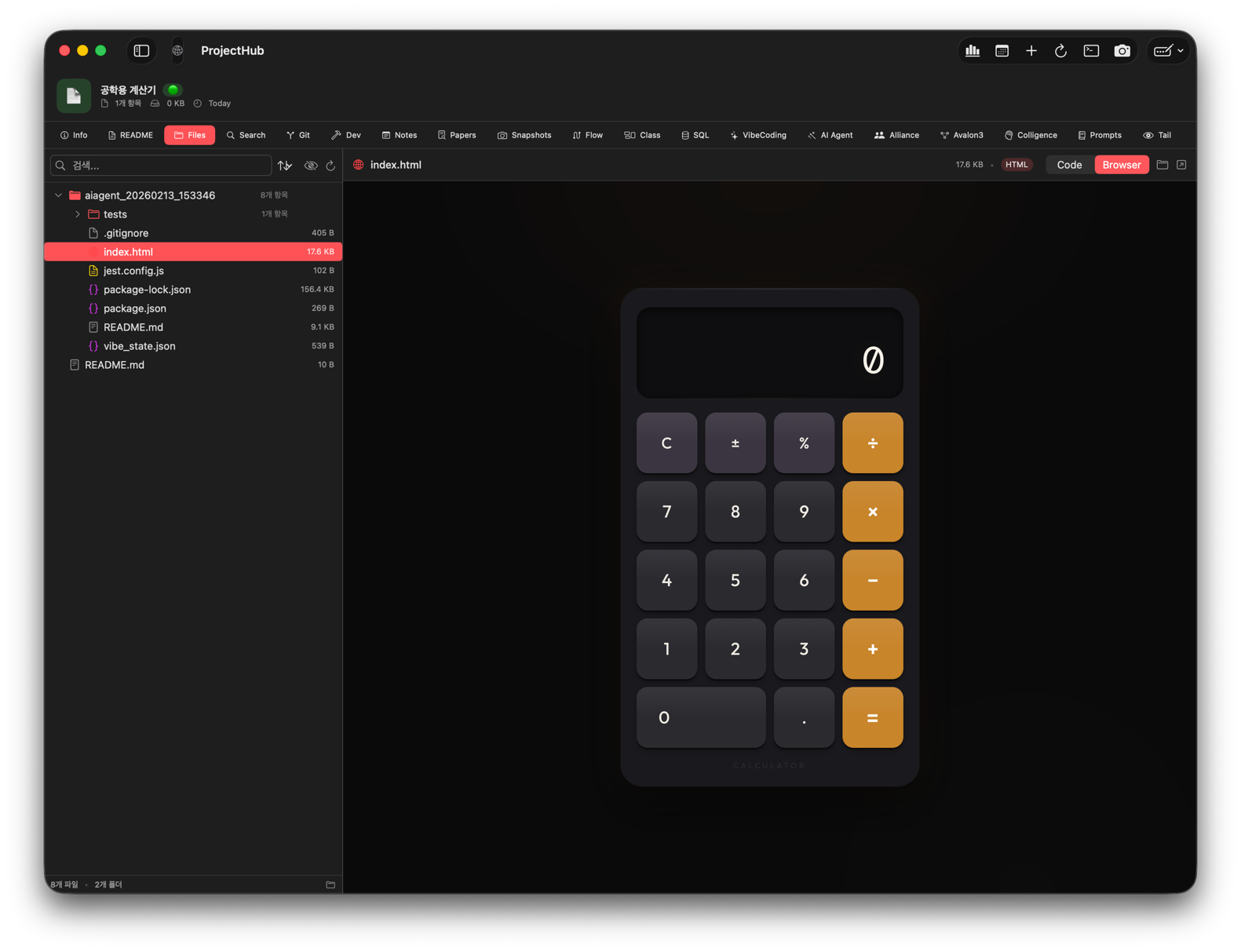1241x952 pixels.
Task: Open index.html in external window
Action: 1181,165
